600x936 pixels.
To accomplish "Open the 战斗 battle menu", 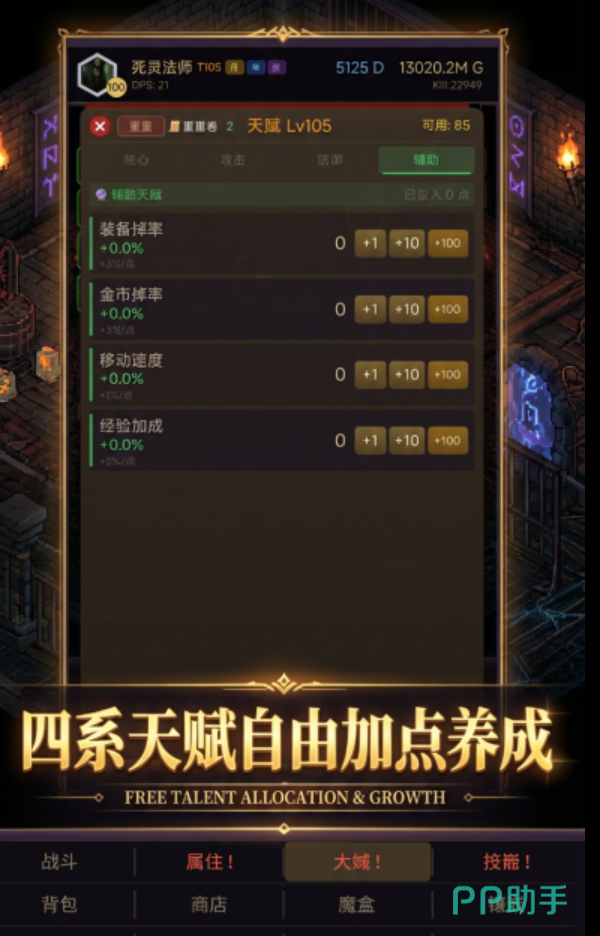I will 59,862.
